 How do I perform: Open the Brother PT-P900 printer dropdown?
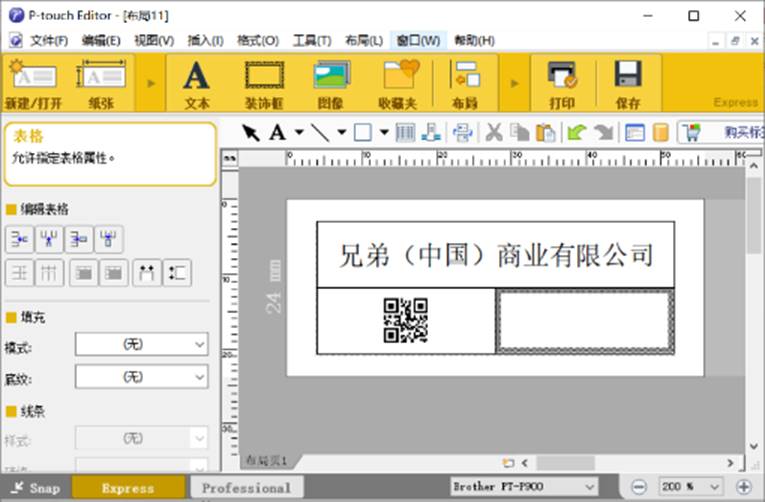[x=524, y=486]
